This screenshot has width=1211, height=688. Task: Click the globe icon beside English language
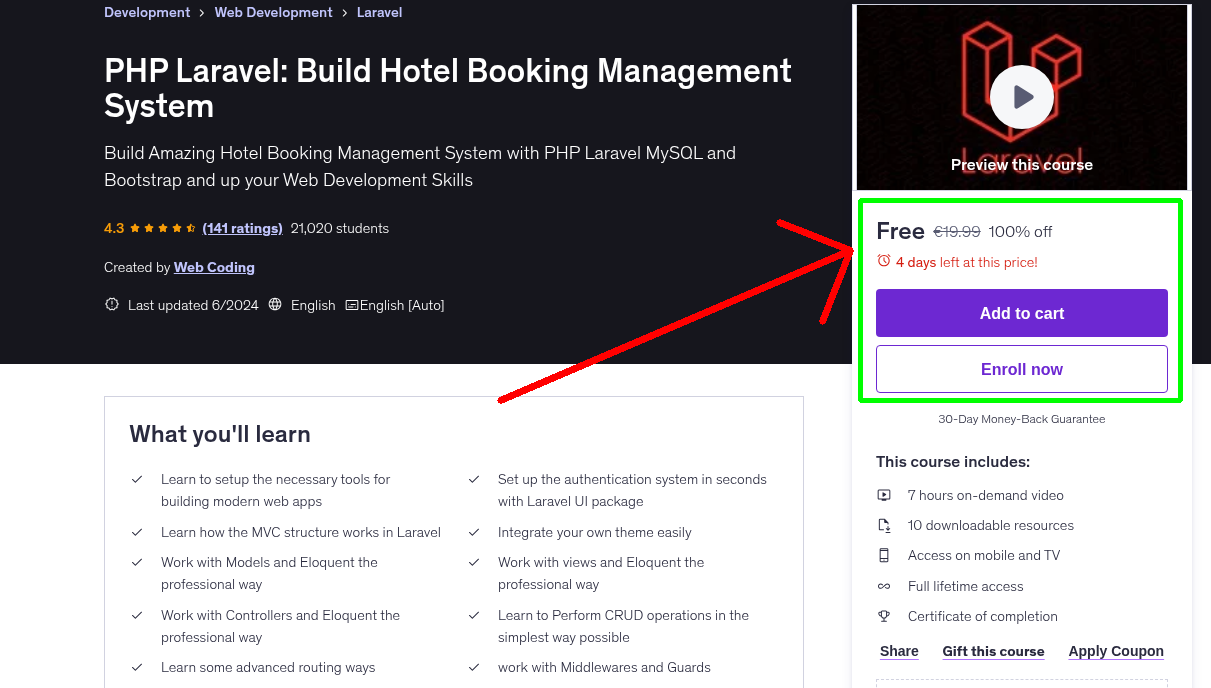coord(275,304)
